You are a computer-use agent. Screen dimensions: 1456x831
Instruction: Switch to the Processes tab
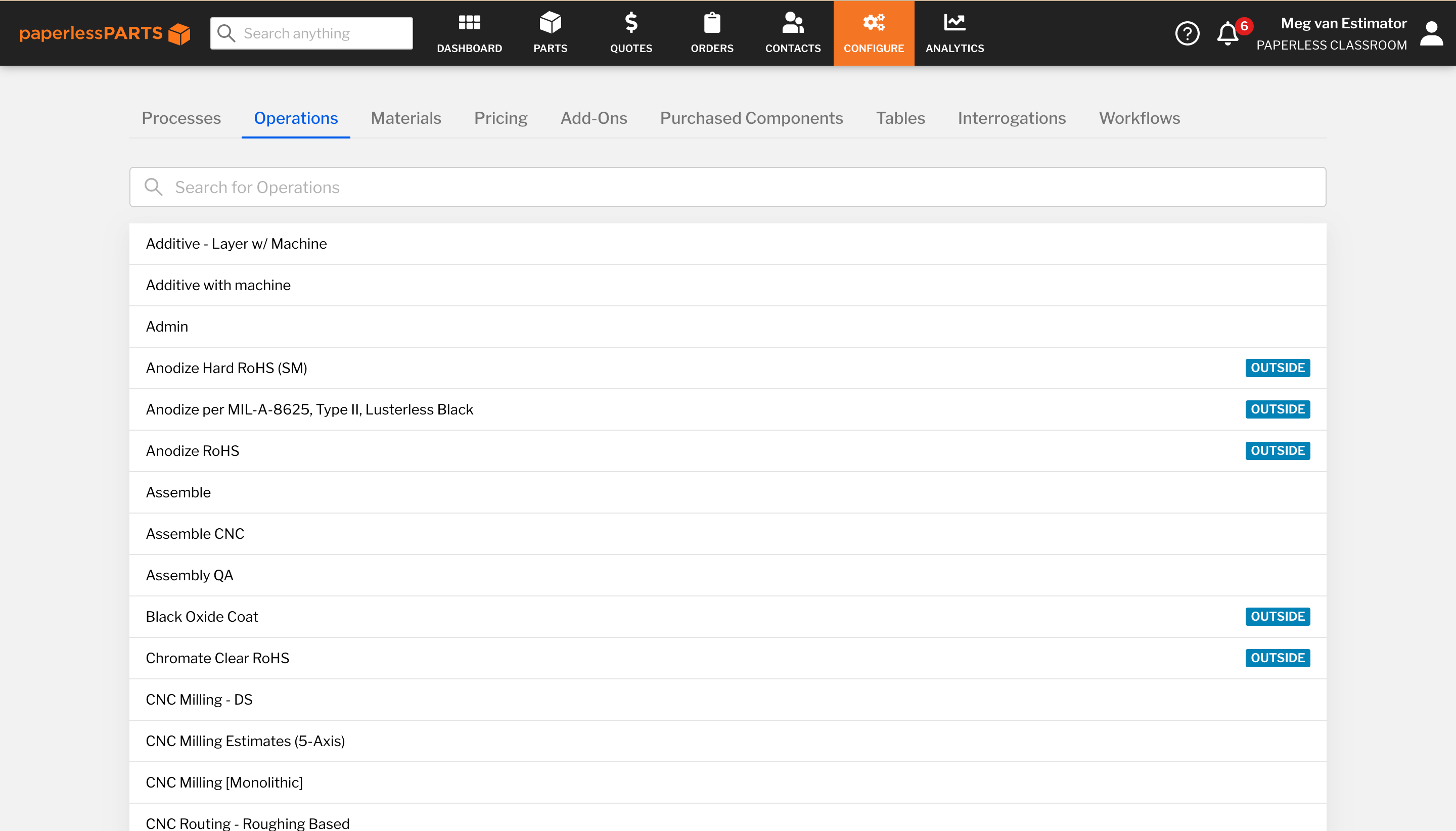181,118
